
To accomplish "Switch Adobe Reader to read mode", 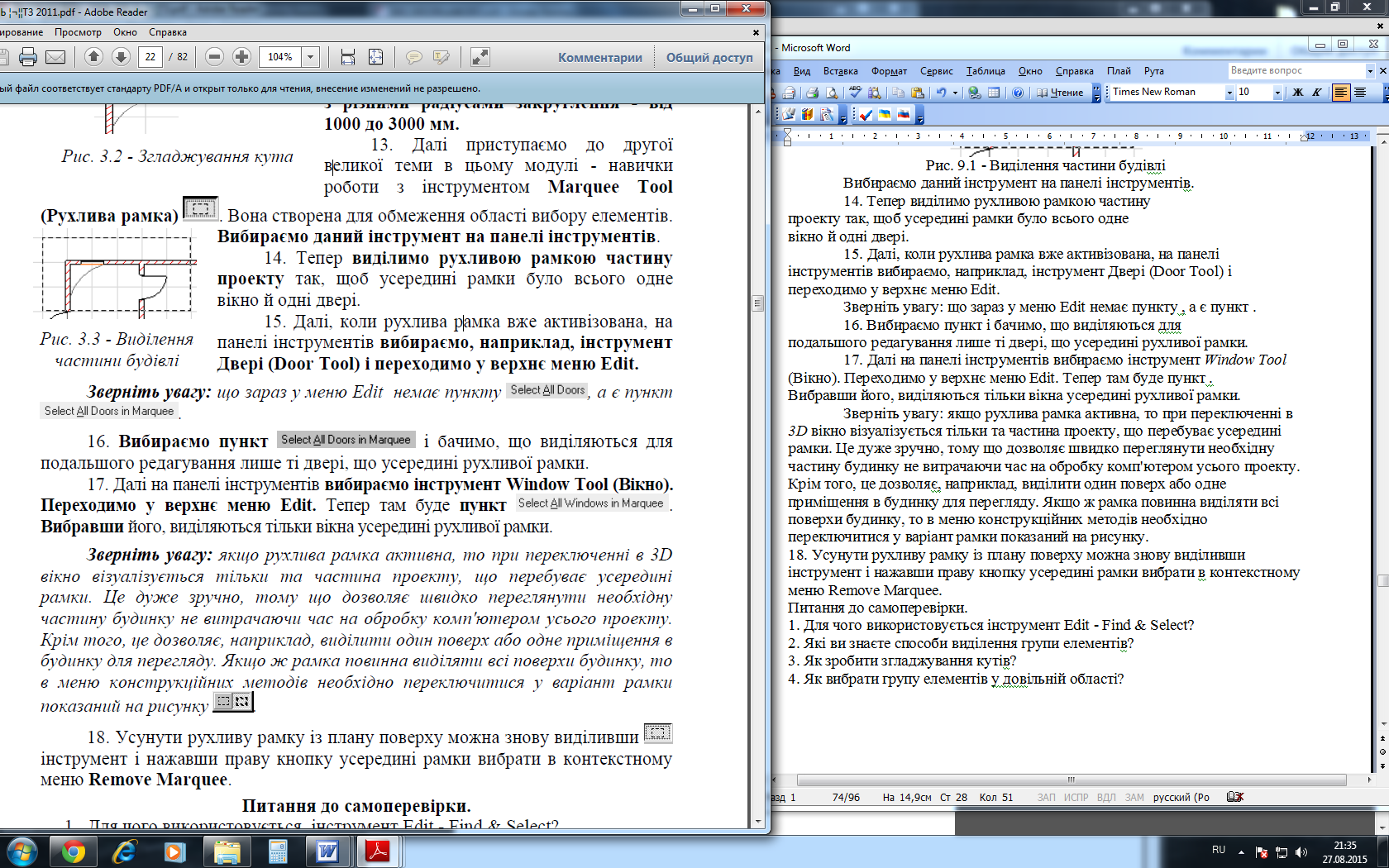I will coord(480,57).
